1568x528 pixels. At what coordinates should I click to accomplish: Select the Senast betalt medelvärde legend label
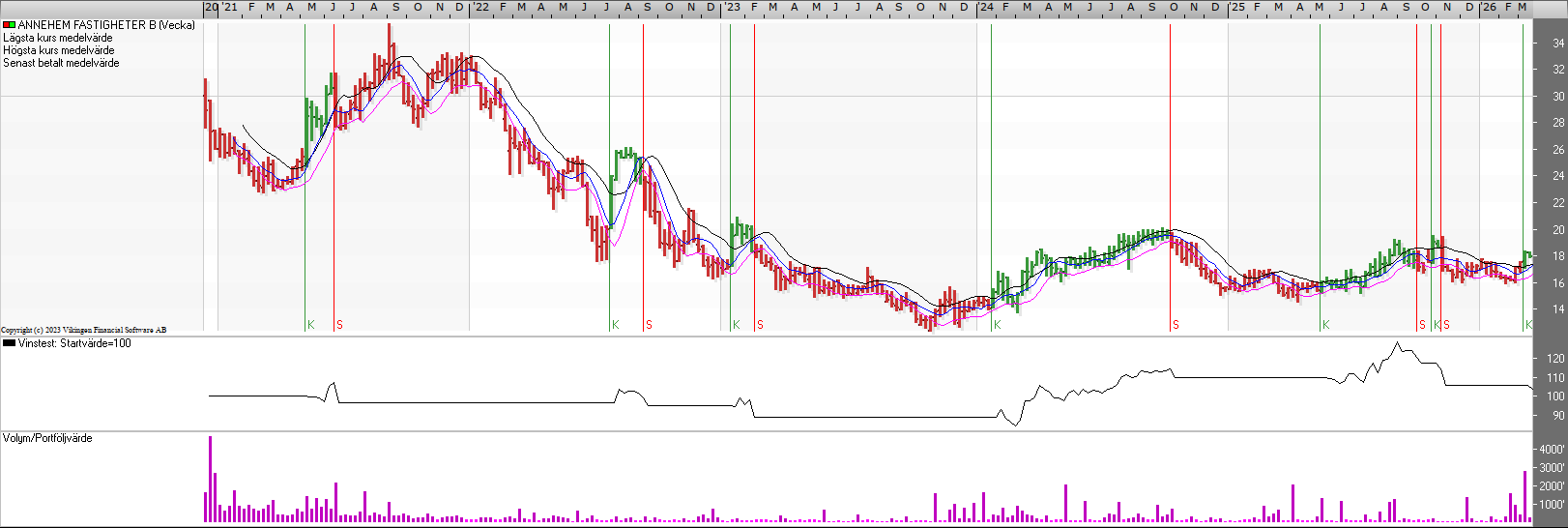(62, 63)
